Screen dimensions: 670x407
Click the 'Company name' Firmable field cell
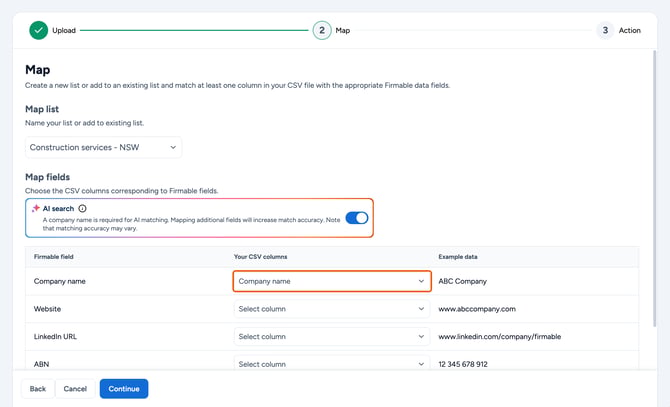tap(59, 281)
